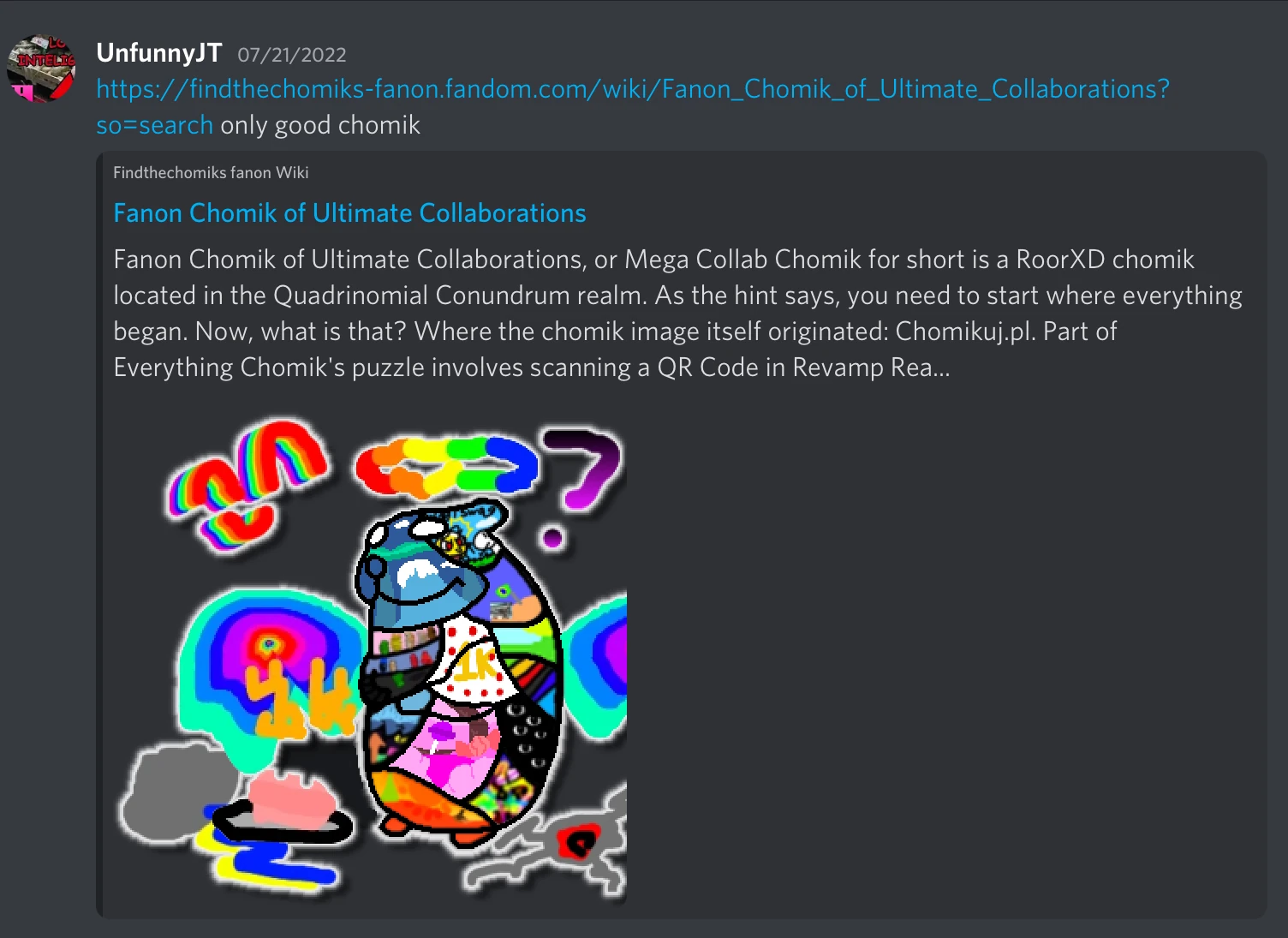Click the embed description paragraph

[677, 314]
